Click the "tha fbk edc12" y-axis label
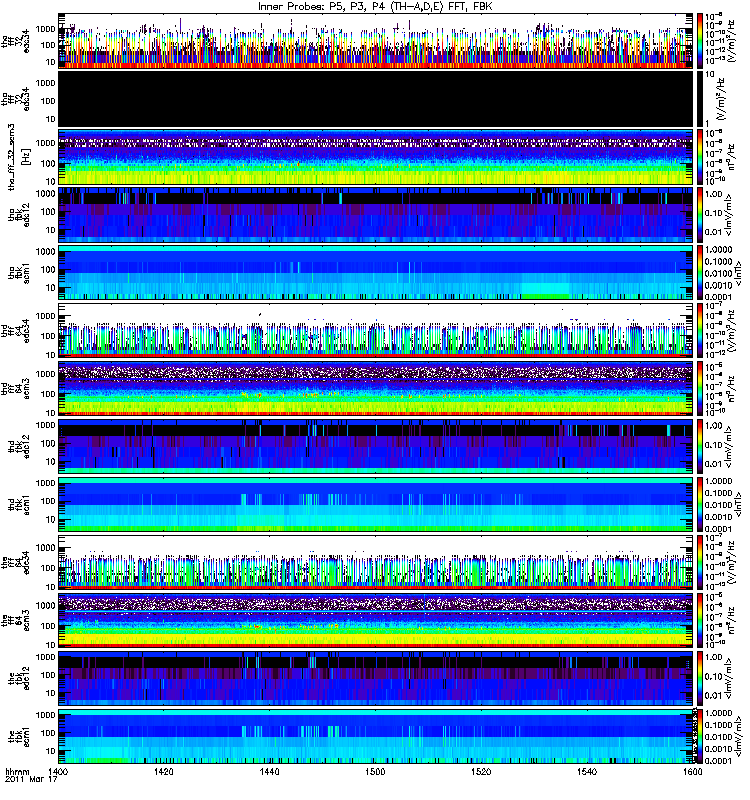The height and width of the screenshot is (800, 750). pos(19,215)
